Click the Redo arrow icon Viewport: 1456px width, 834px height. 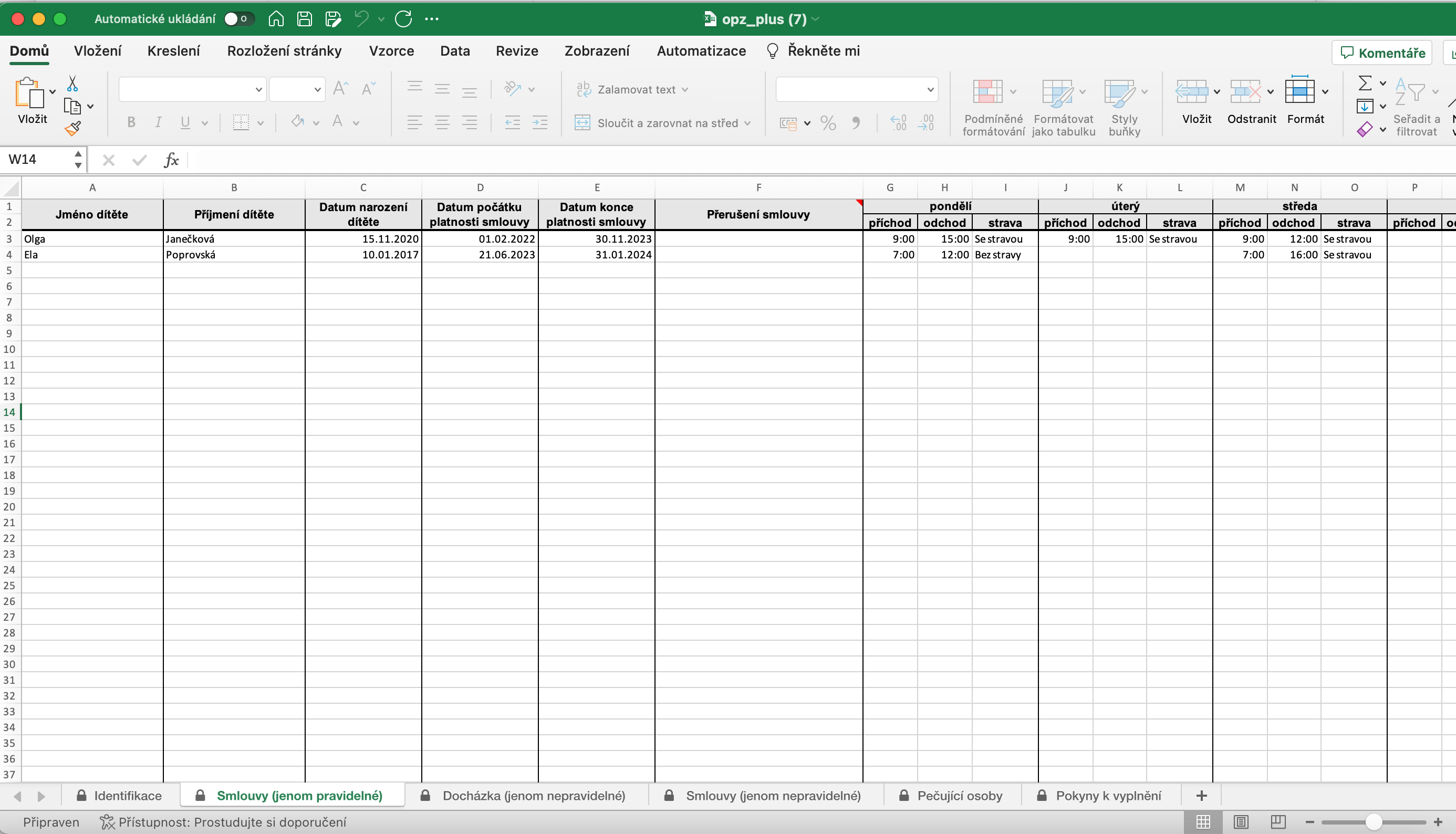(403, 19)
